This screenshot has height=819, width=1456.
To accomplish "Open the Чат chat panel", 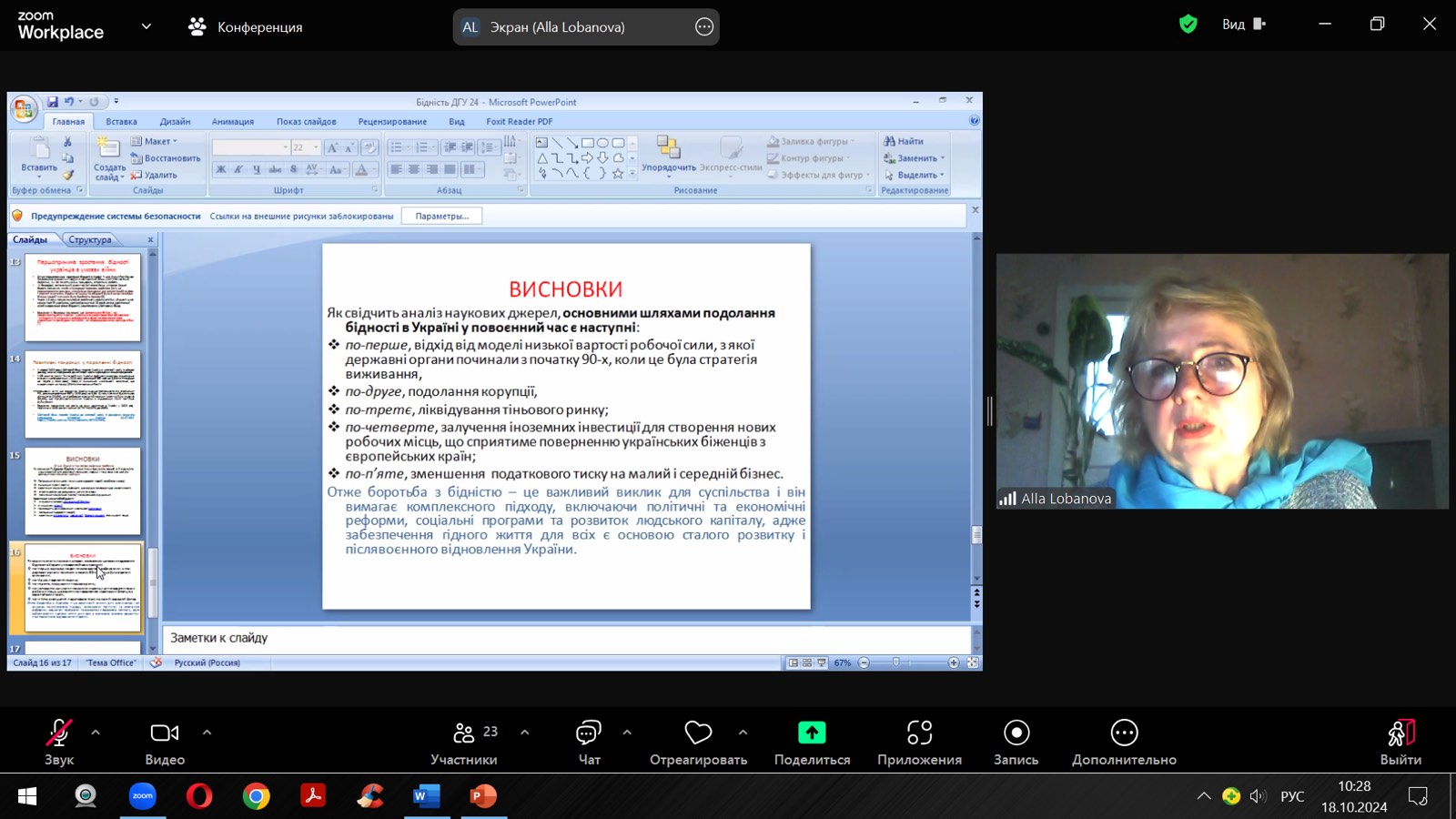I will 589,742.
